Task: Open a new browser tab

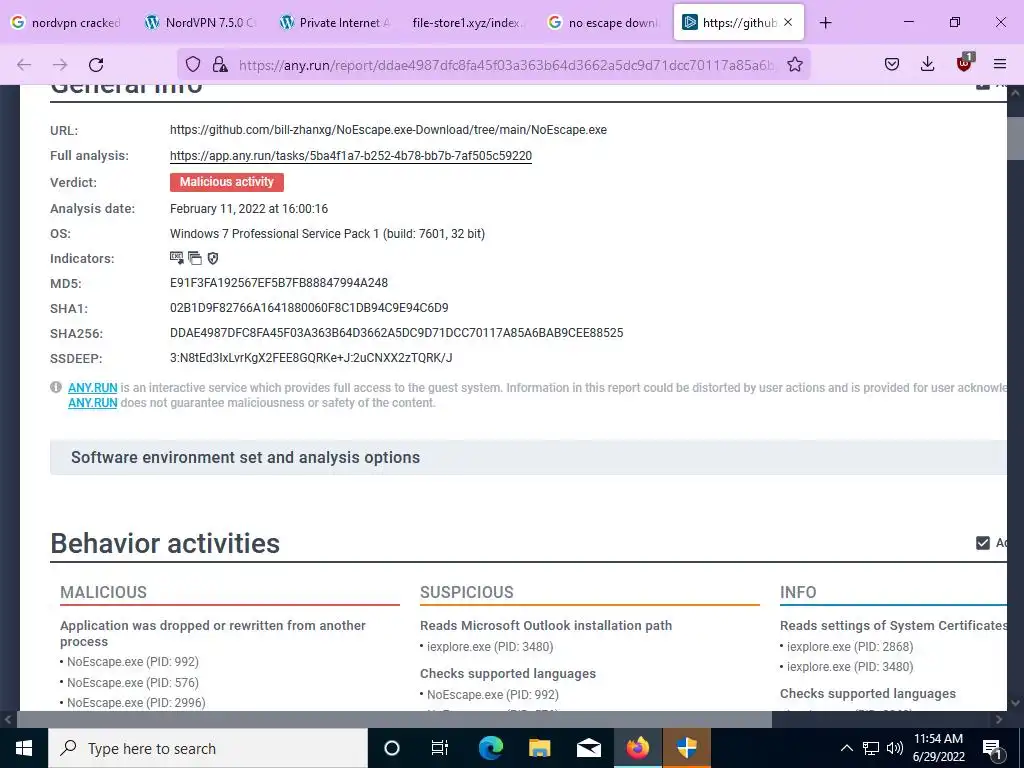Action: [x=825, y=23]
